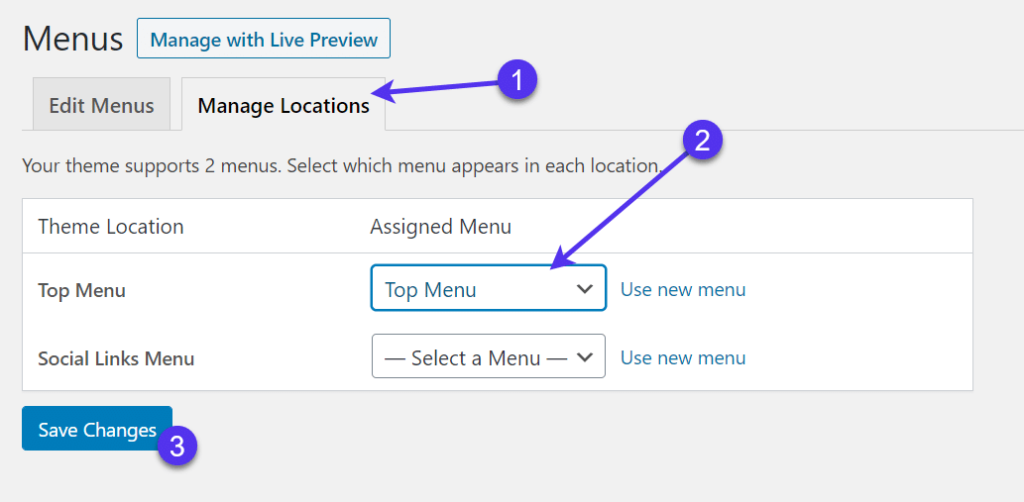Screen dimensions: 1024x502
Task: Click the chevron on the Select a Menu box
Action: point(585,357)
